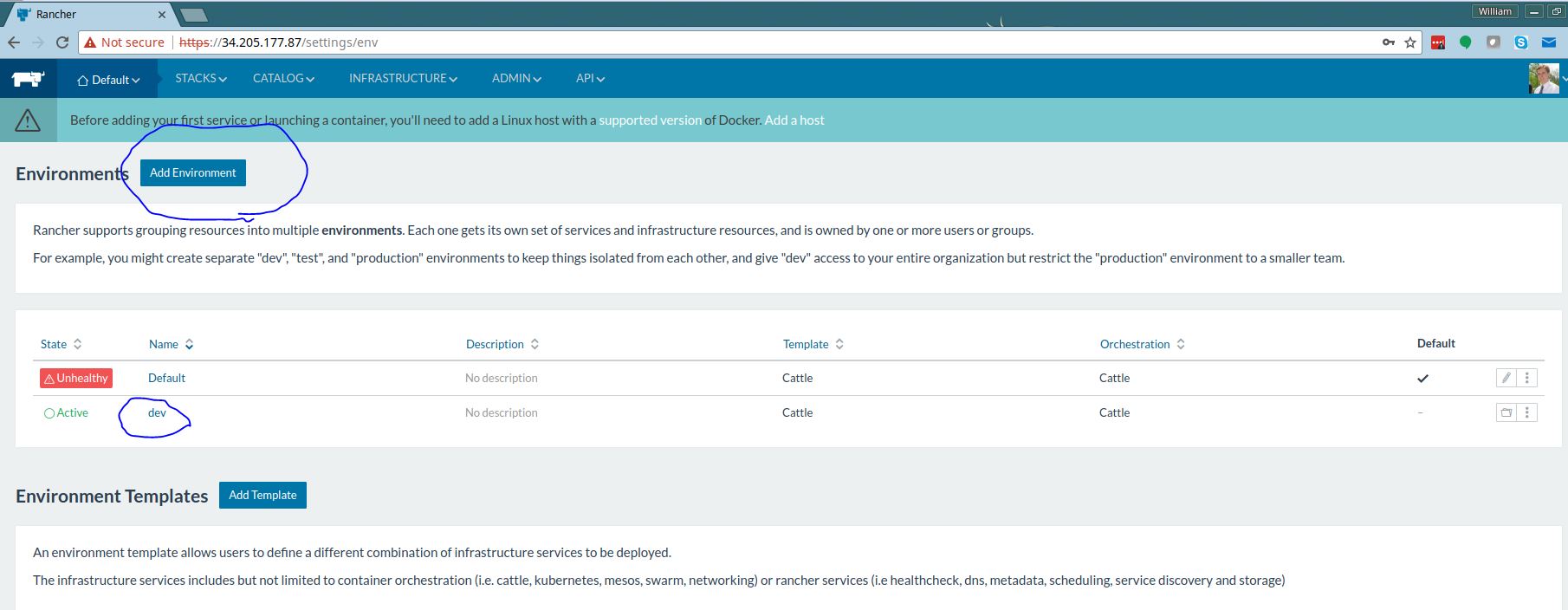Screen dimensions: 1568x610
Task: Open the ADMIN menu
Action: 516,78
